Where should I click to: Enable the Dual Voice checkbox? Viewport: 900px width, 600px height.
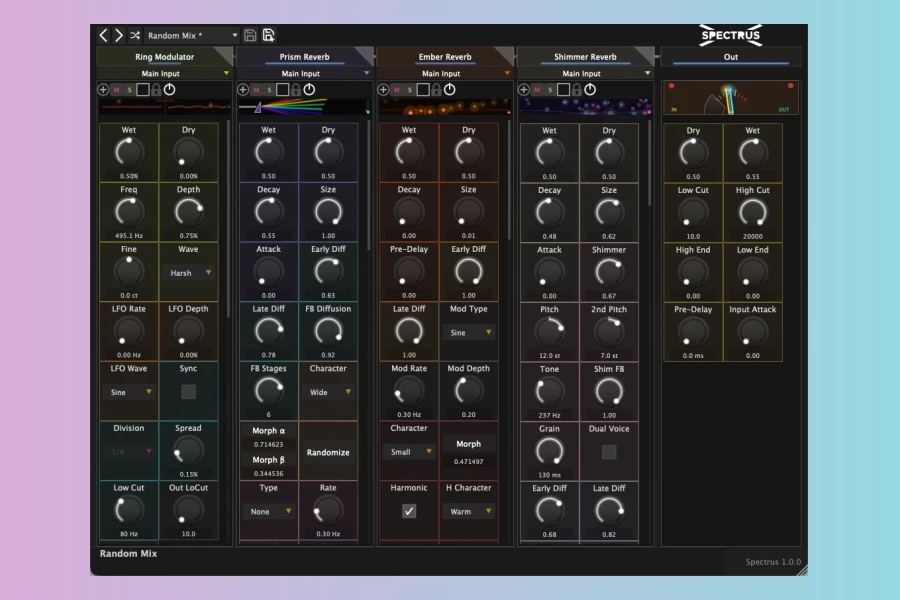click(609, 452)
